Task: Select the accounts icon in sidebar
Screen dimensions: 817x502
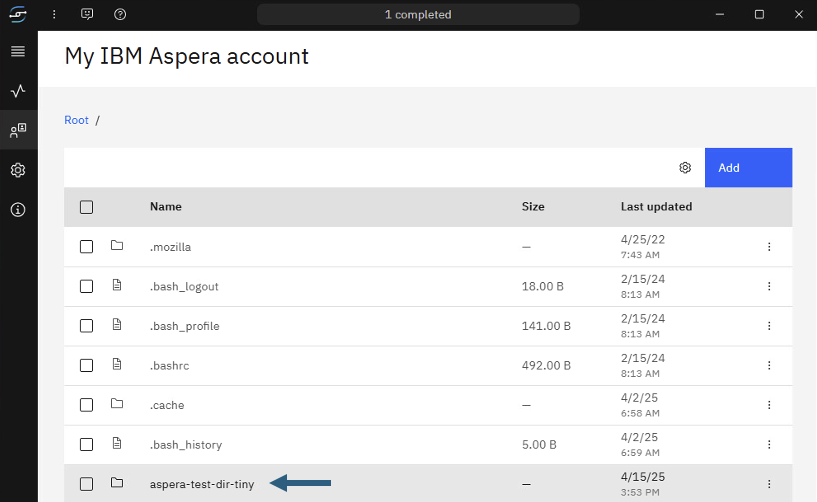Action: pos(18,130)
